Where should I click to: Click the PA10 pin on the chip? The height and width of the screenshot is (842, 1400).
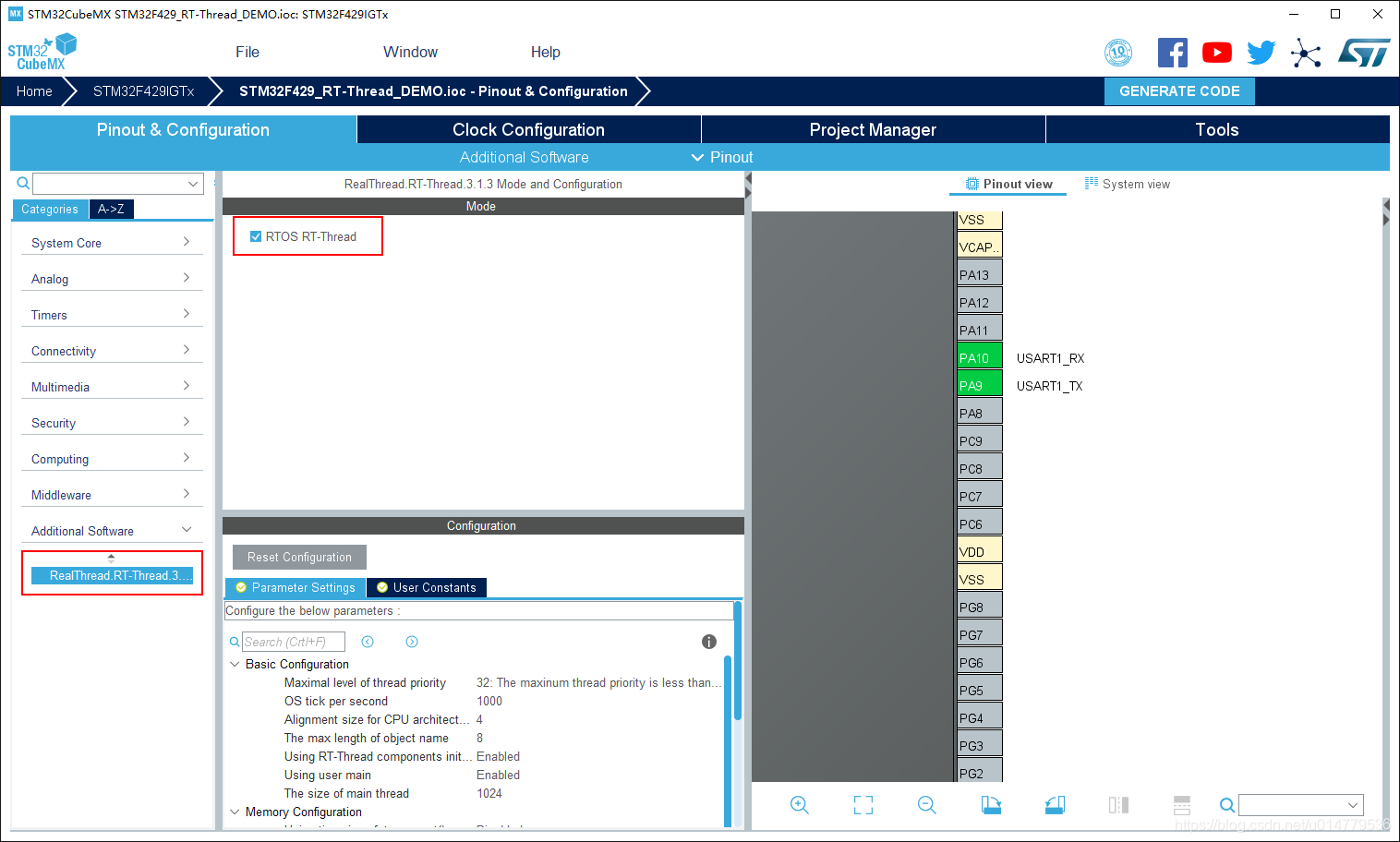pos(980,357)
